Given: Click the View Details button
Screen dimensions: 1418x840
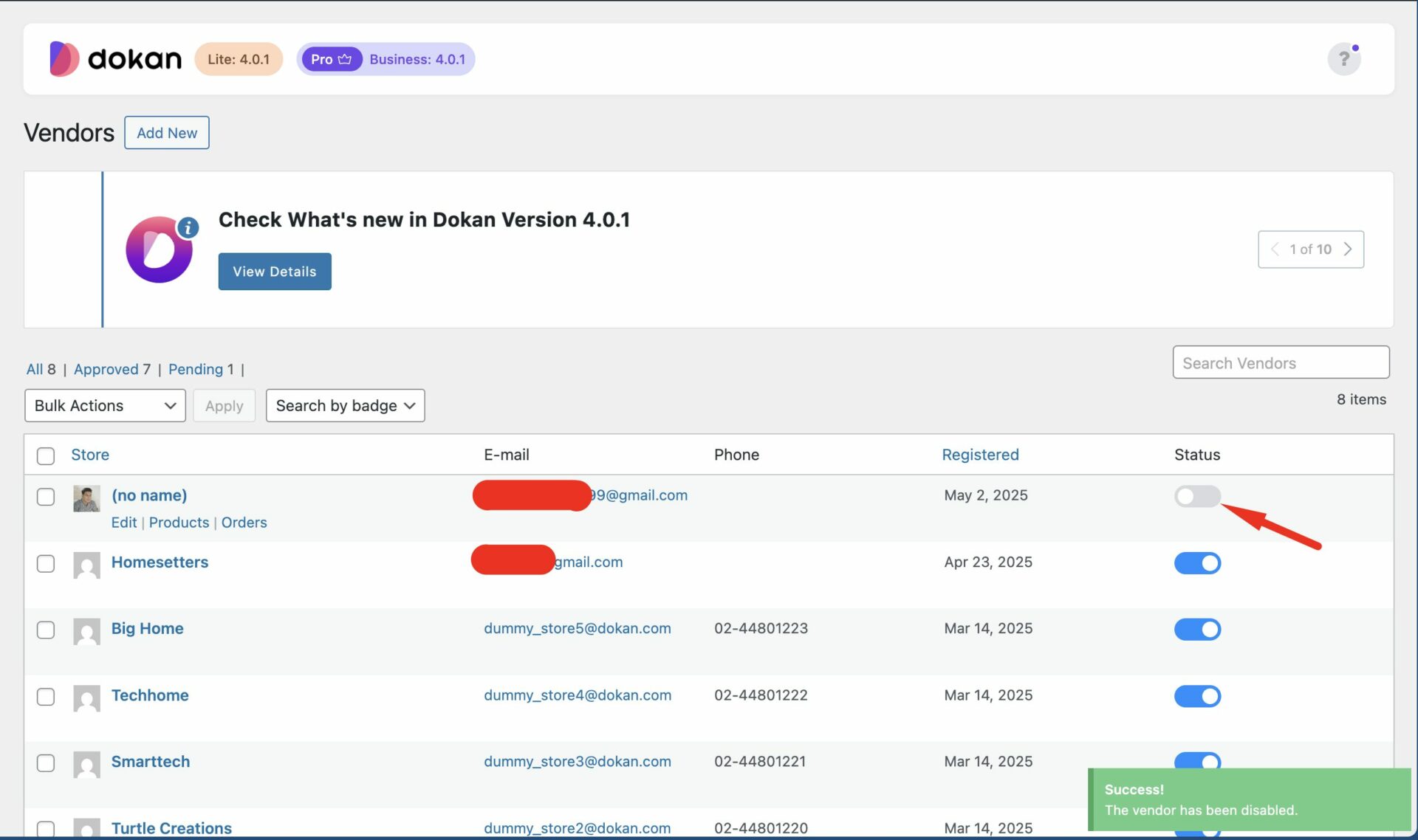Looking at the screenshot, I should click(275, 272).
